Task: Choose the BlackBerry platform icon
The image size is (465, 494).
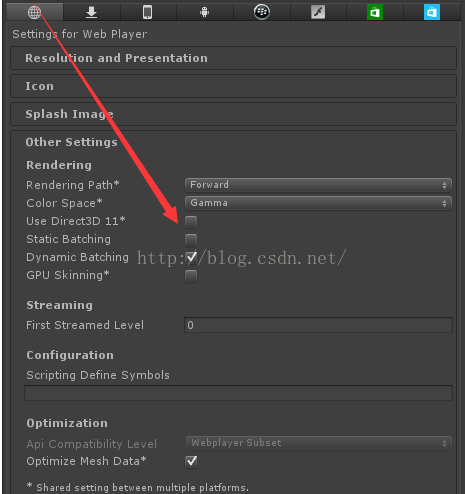Action: coord(262,12)
